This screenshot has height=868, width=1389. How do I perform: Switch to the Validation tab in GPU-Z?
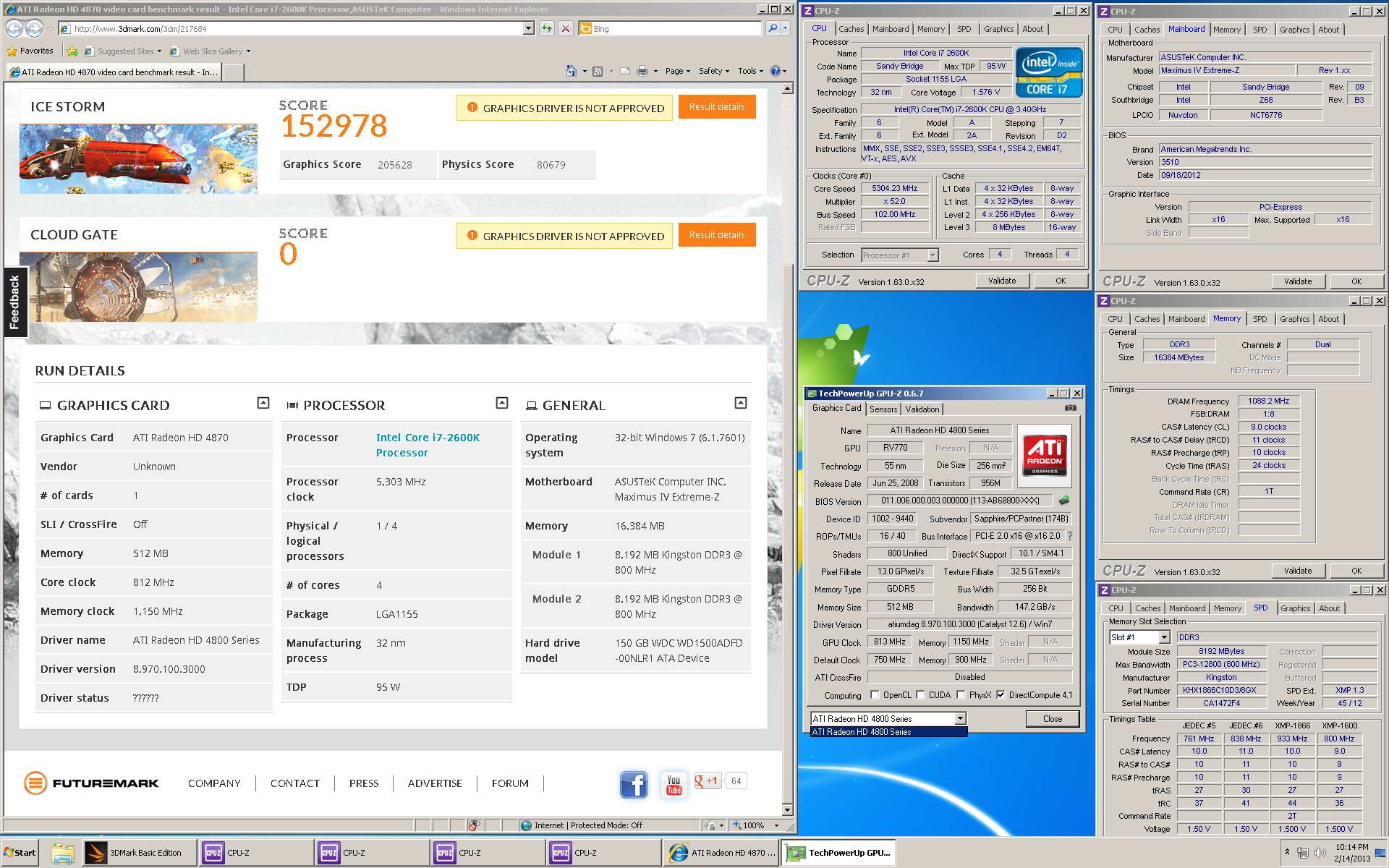click(922, 409)
